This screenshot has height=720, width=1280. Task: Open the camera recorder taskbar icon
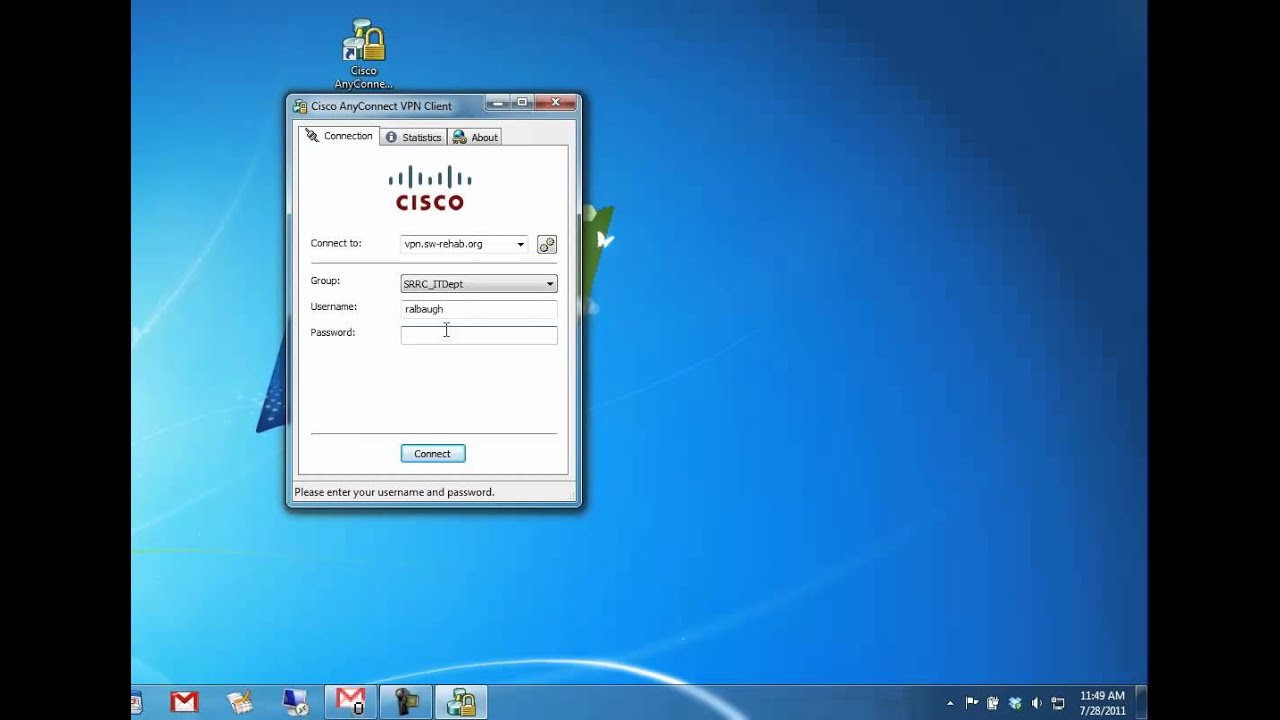406,702
